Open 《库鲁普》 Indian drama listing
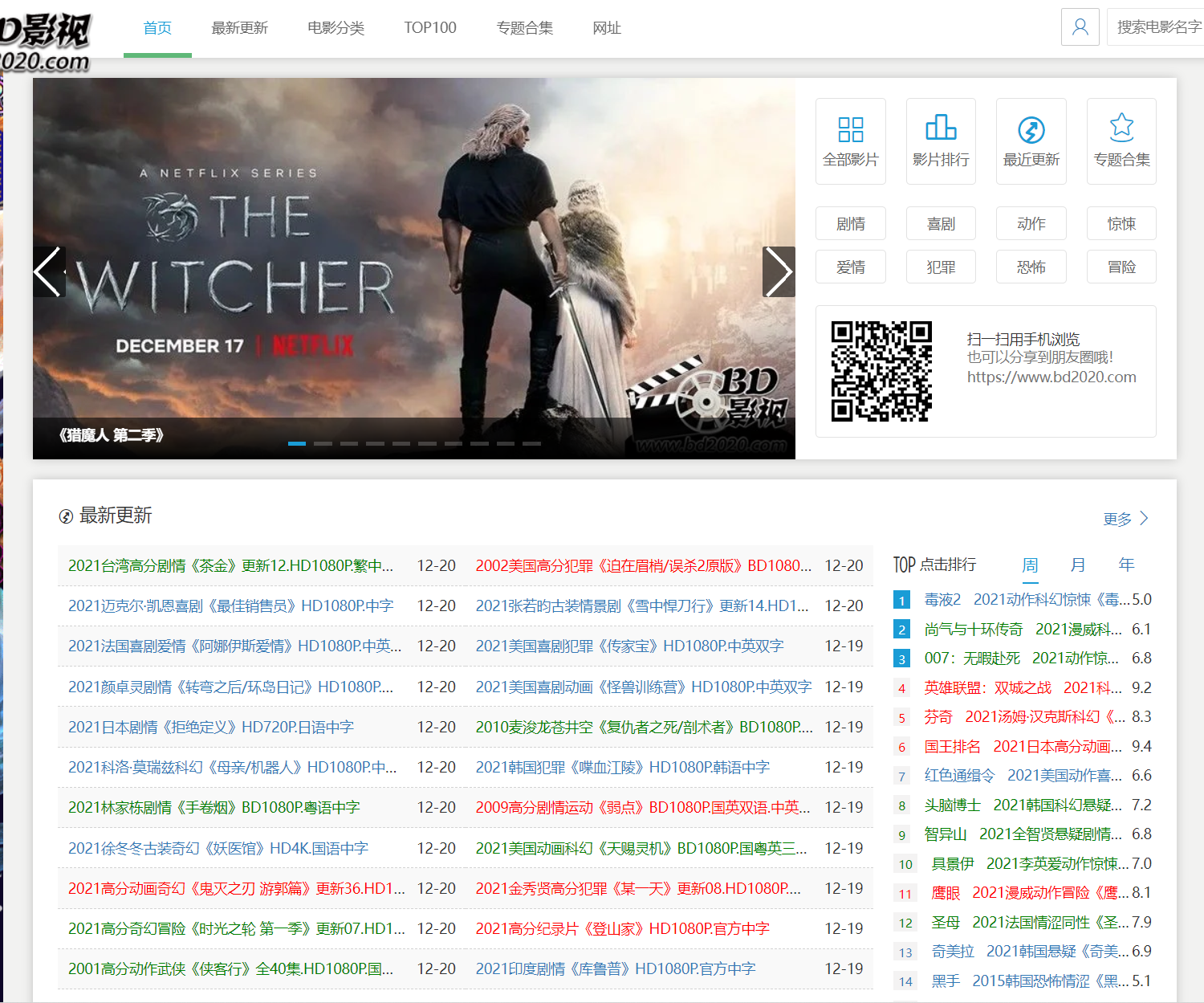 tap(616, 968)
